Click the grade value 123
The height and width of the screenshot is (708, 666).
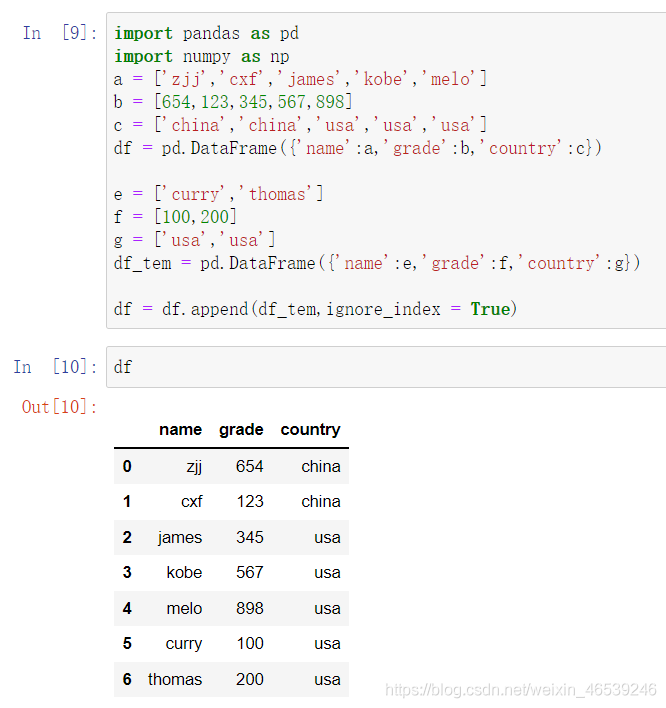pos(250,502)
